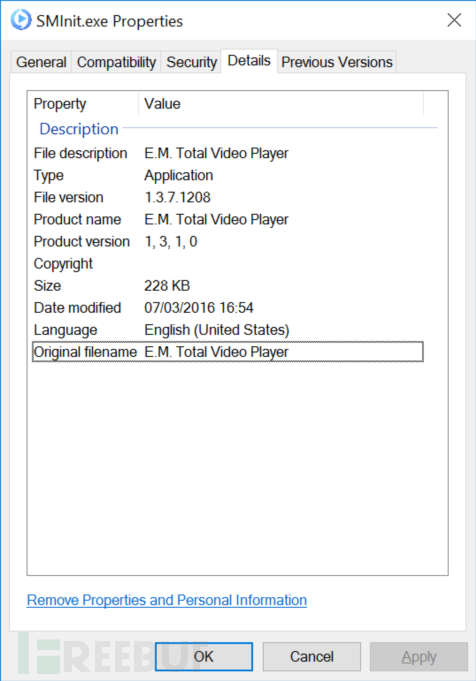This screenshot has width=476, height=681.
Task: Click the 1, 3, 1, 0 value
Action: tap(171, 242)
